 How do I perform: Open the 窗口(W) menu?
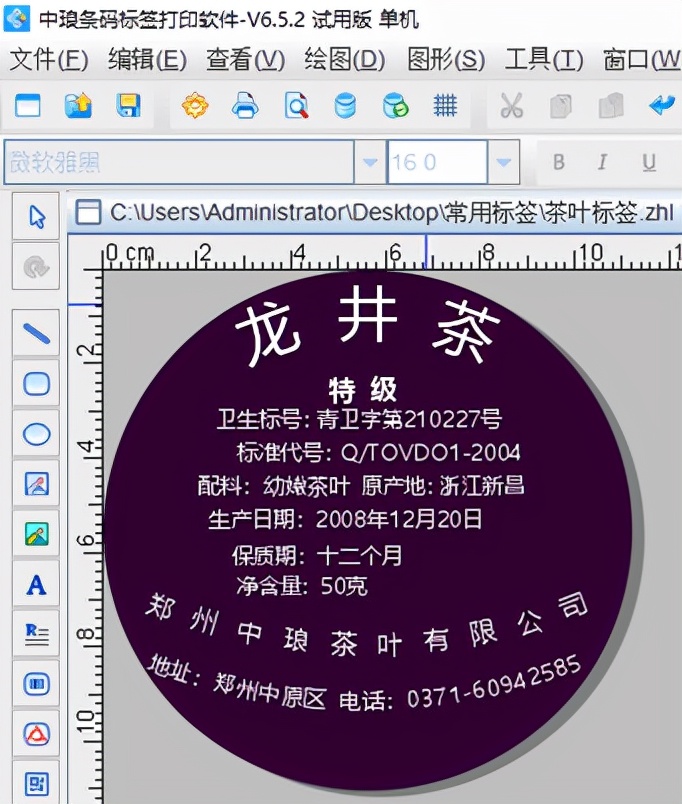(x=642, y=59)
